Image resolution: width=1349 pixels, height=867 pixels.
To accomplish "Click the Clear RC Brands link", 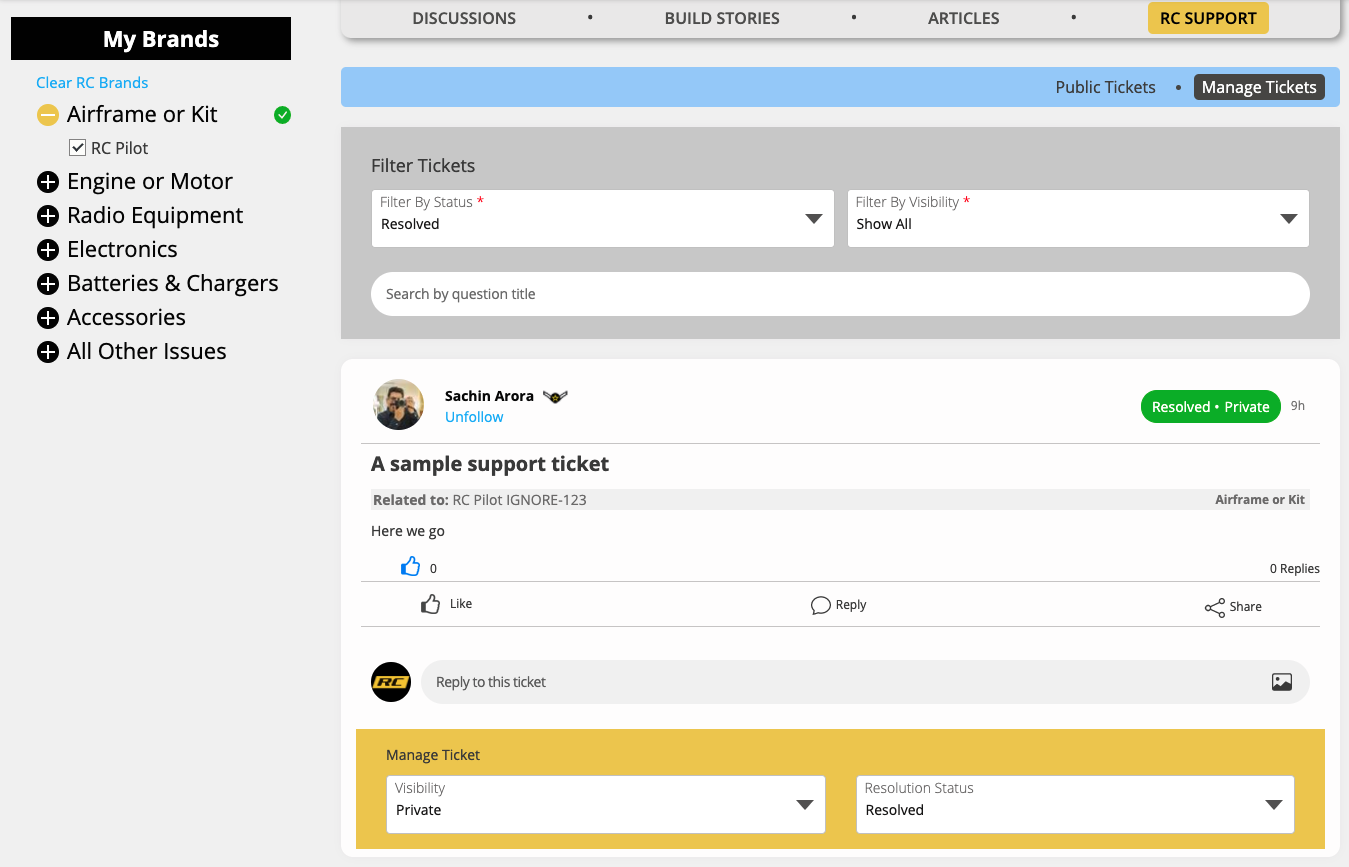I will tap(92, 83).
